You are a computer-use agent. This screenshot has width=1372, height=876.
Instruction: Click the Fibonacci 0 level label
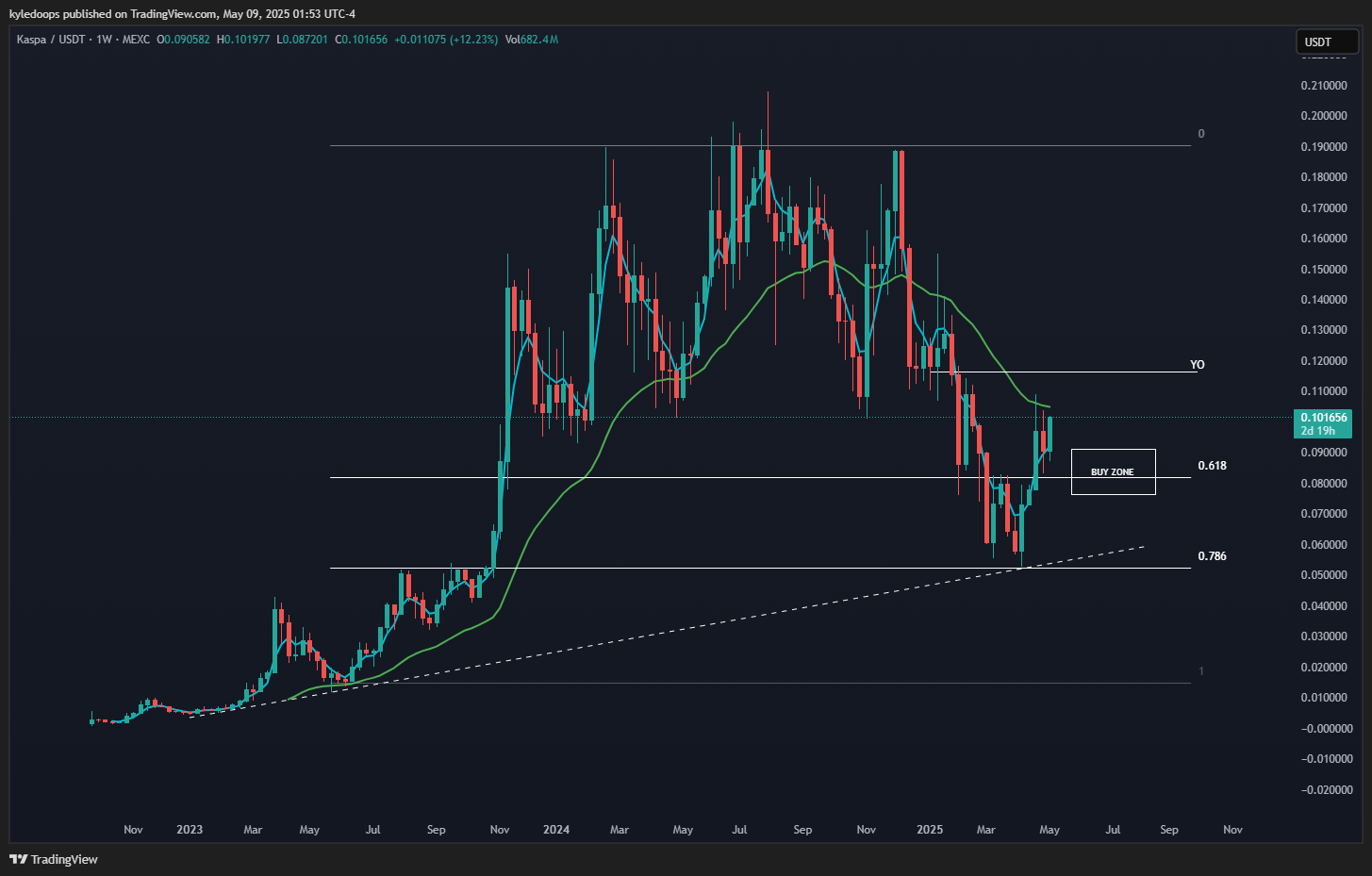click(x=1201, y=134)
